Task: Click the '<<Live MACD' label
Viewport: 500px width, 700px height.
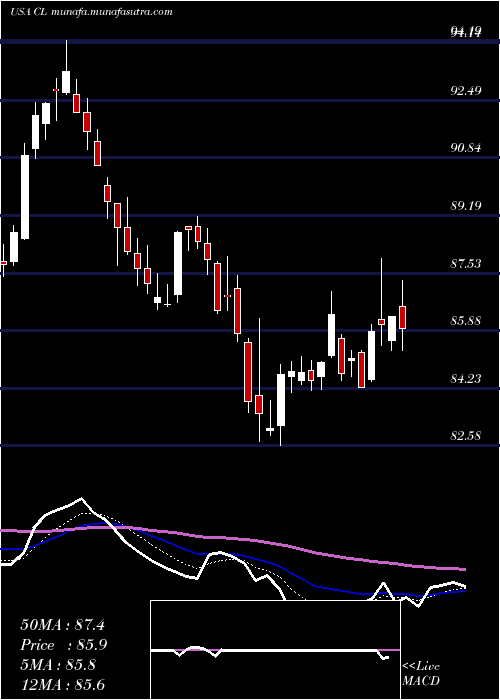Action: (x=421, y=674)
